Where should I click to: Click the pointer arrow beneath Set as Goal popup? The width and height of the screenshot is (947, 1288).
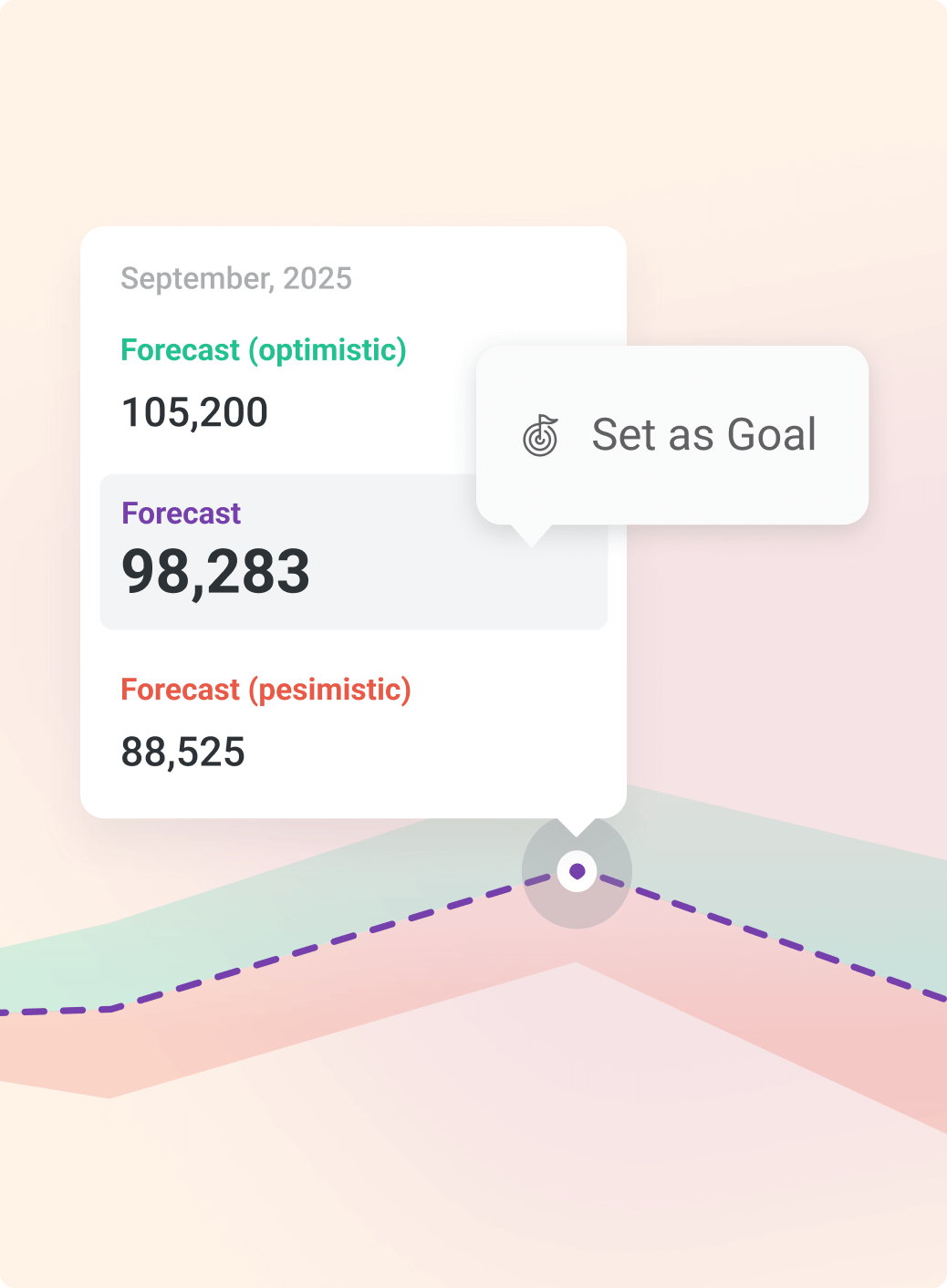coord(531,535)
